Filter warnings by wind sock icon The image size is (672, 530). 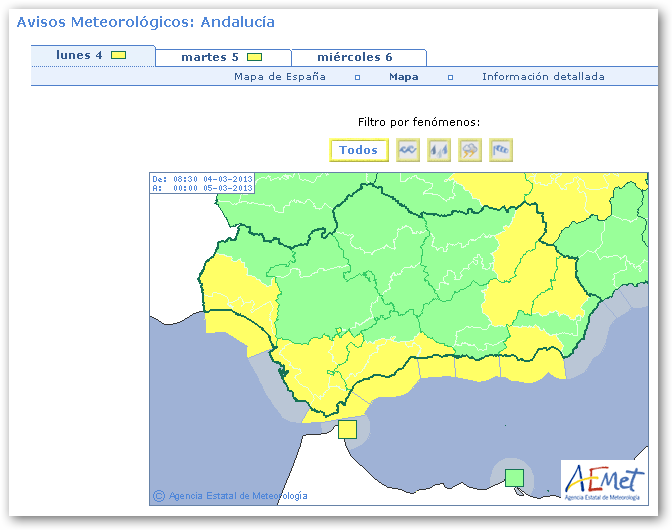501,150
